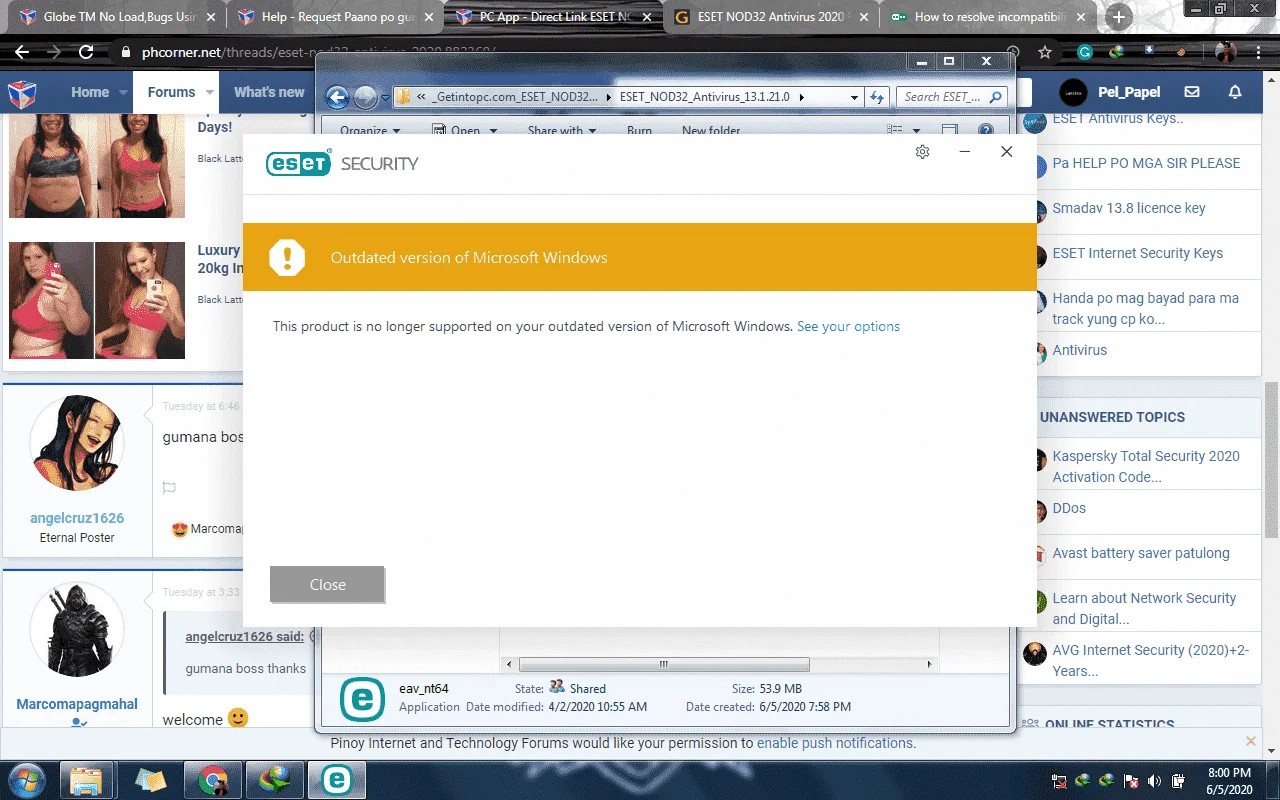
Task: Click 'enable push notifications' link
Action: 834,743
